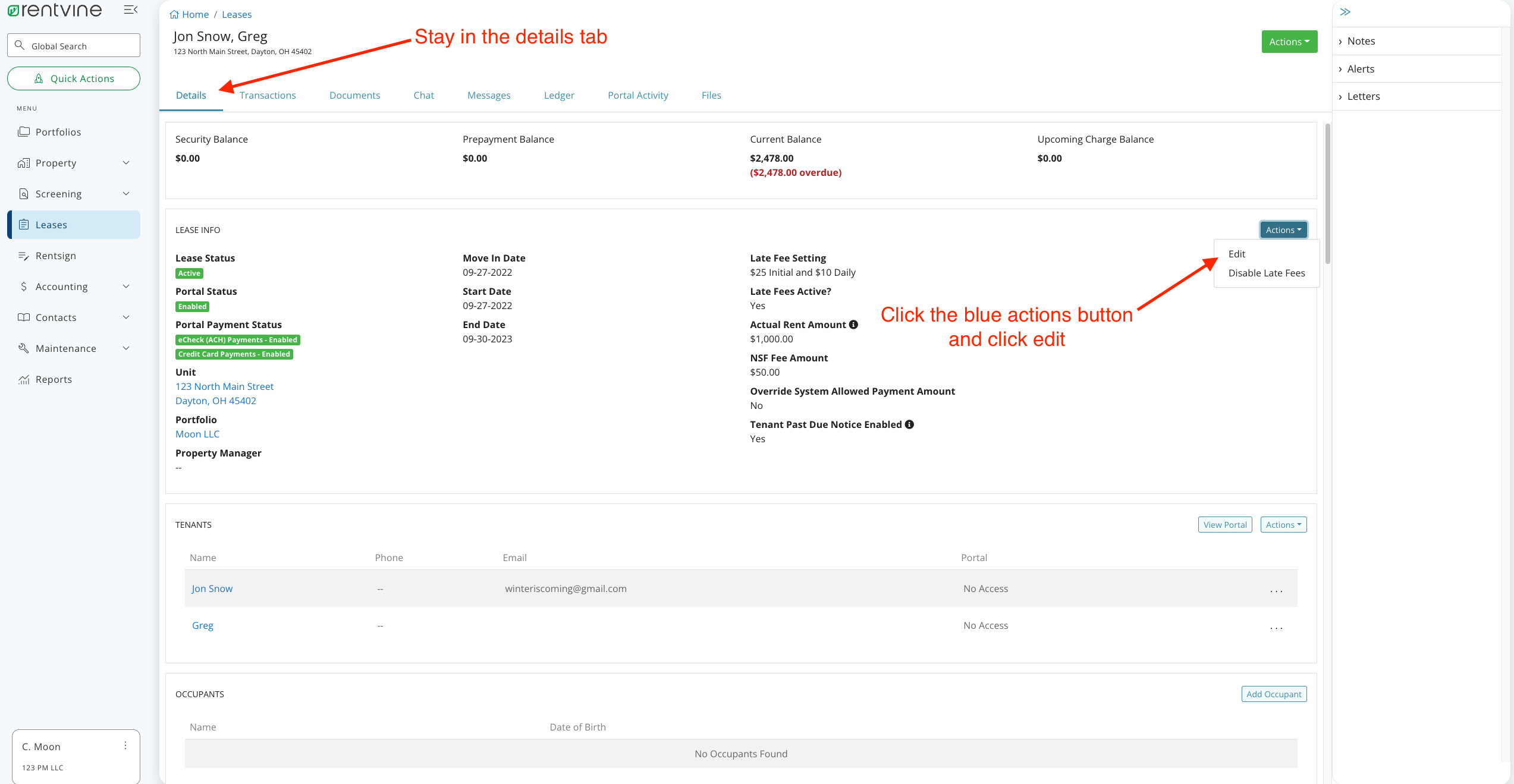
Task: Click the Rentvine logo
Action: [54, 10]
